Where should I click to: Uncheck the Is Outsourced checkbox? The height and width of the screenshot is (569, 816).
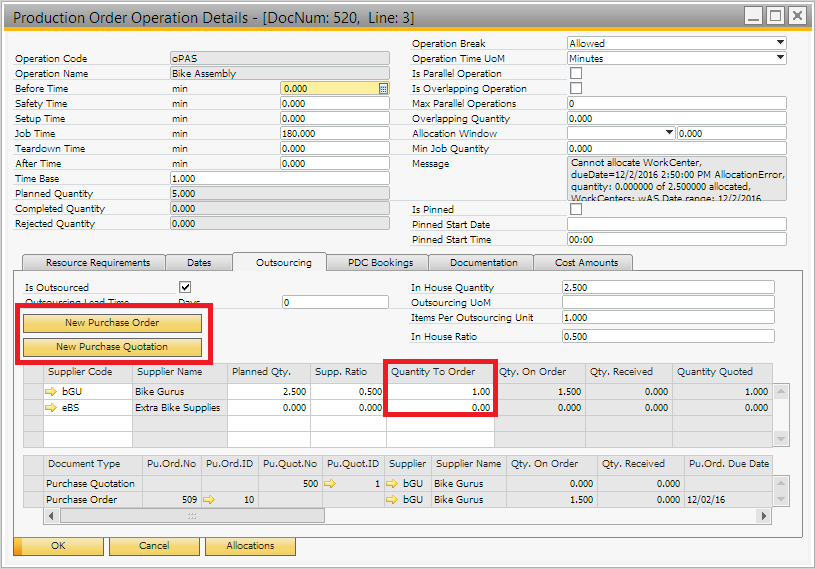click(184, 287)
